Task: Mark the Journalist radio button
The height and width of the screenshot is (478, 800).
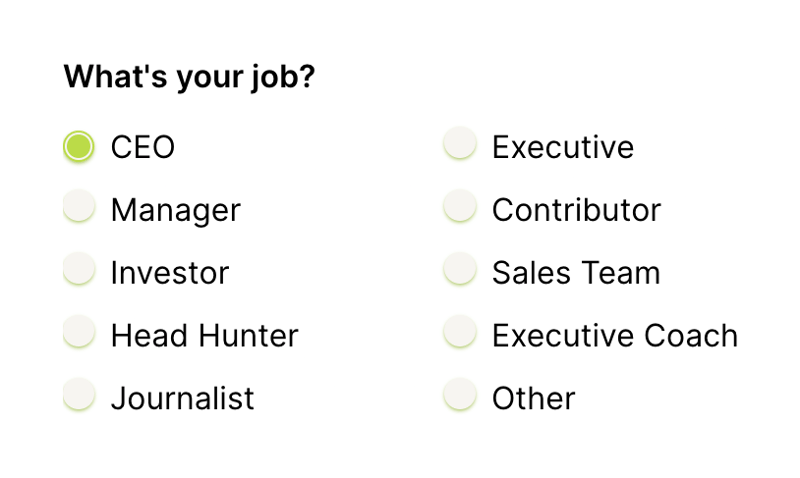Action: click(x=78, y=396)
